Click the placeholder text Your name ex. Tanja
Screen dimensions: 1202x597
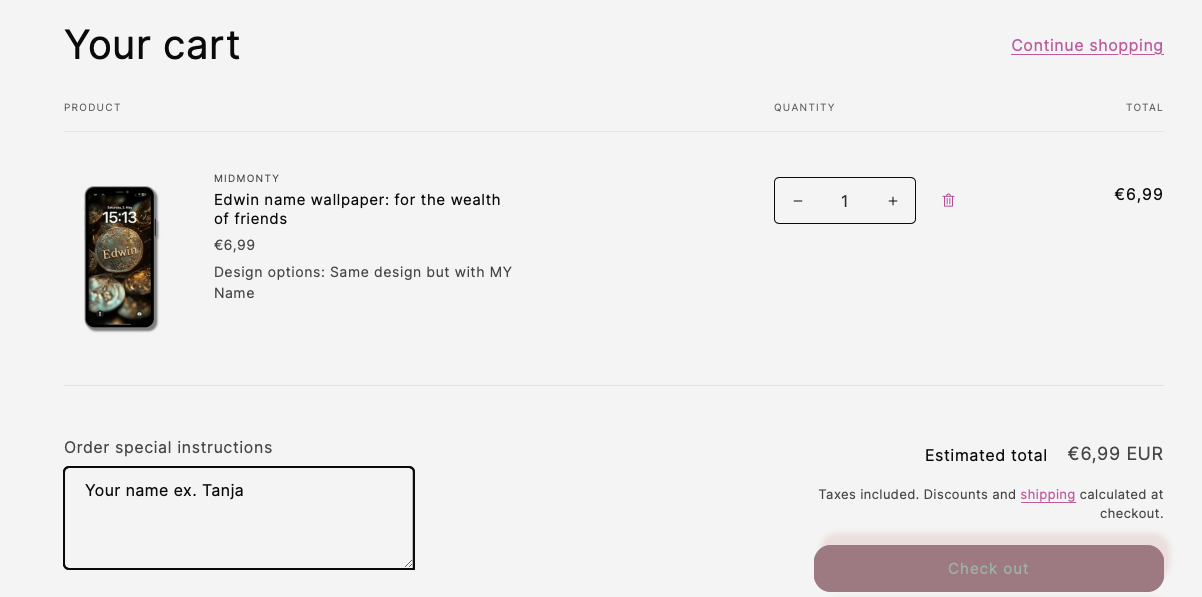coord(163,490)
